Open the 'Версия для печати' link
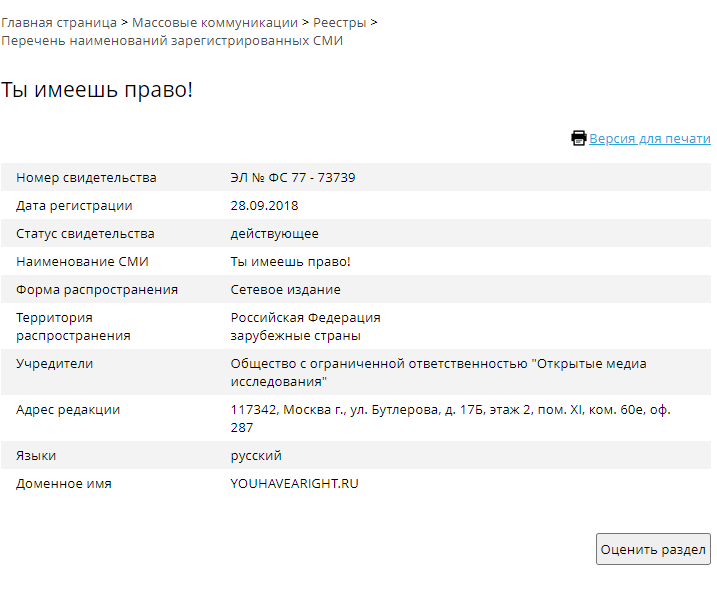This screenshot has width=717, height=604. (649, 139)
